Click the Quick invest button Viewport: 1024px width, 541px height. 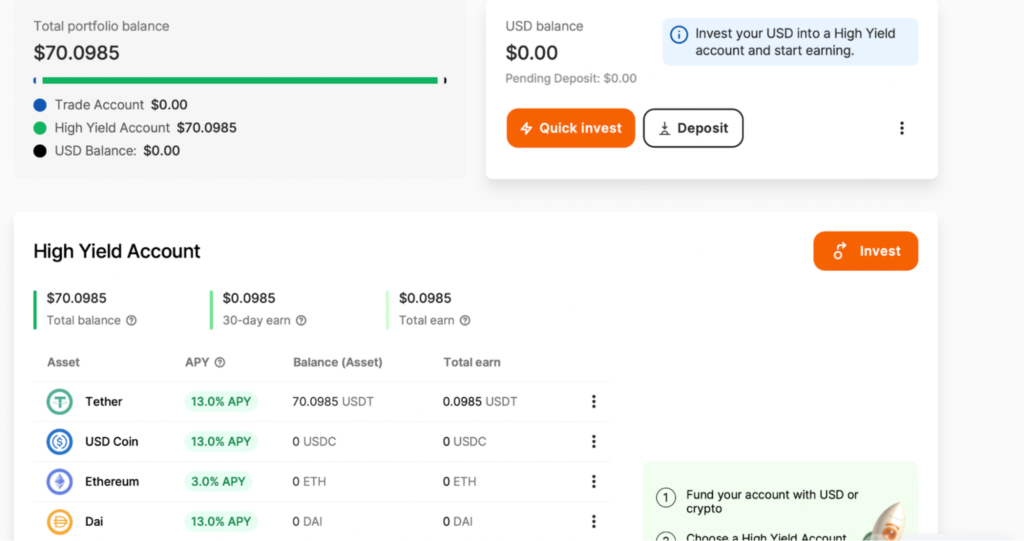pyautogui.click(x=571, y=128)
